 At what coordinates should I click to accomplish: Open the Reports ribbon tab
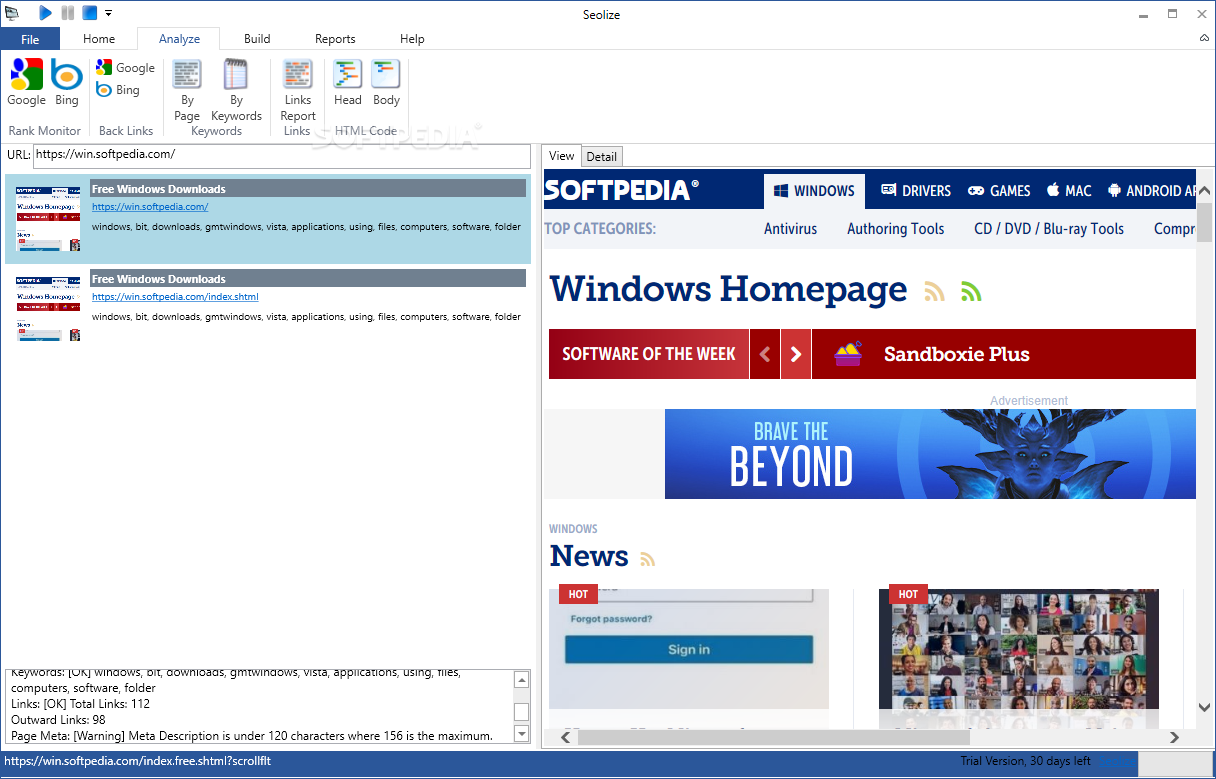335,39
